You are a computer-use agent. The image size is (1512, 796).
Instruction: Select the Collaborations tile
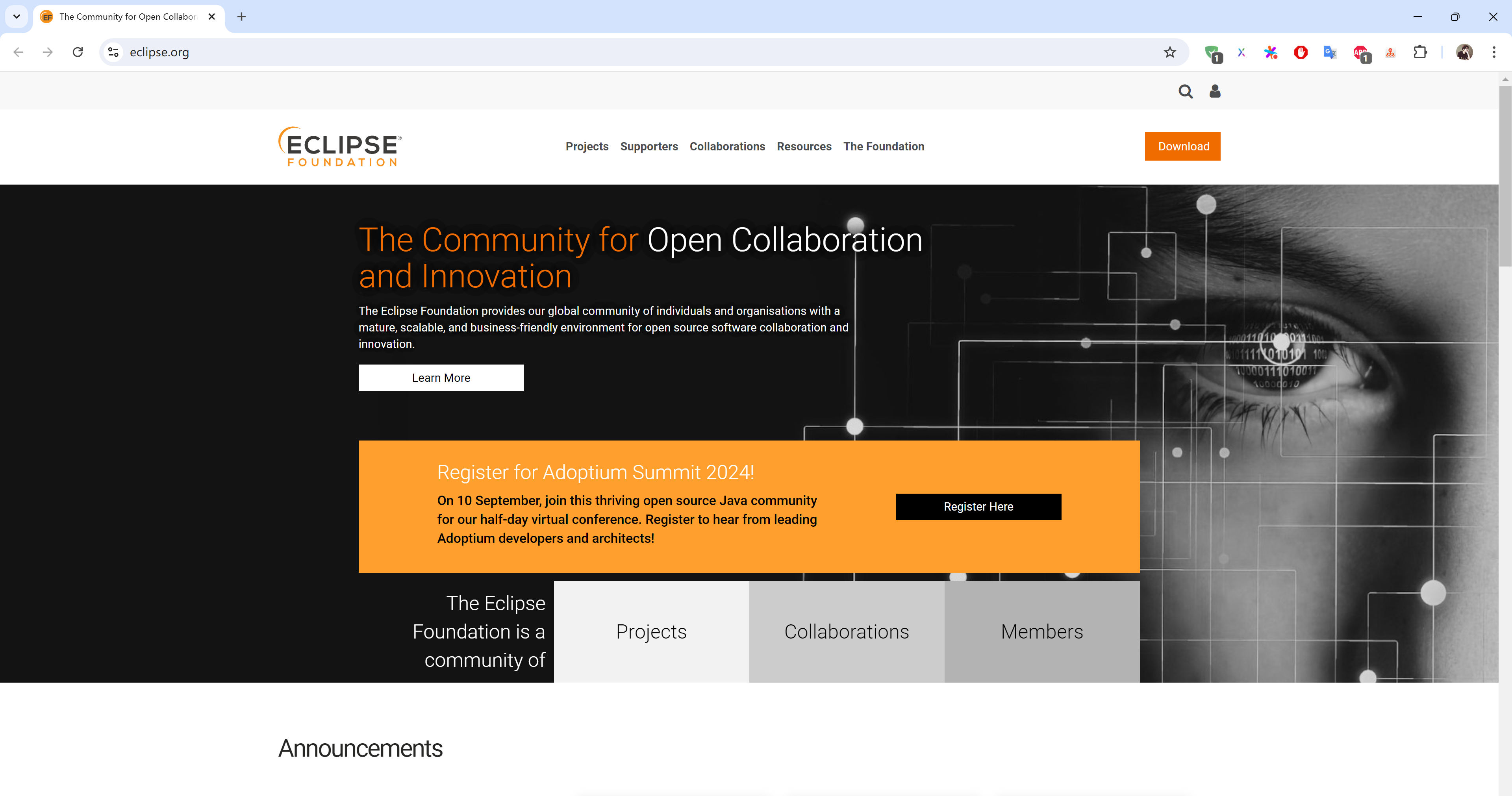pos(846,631)
